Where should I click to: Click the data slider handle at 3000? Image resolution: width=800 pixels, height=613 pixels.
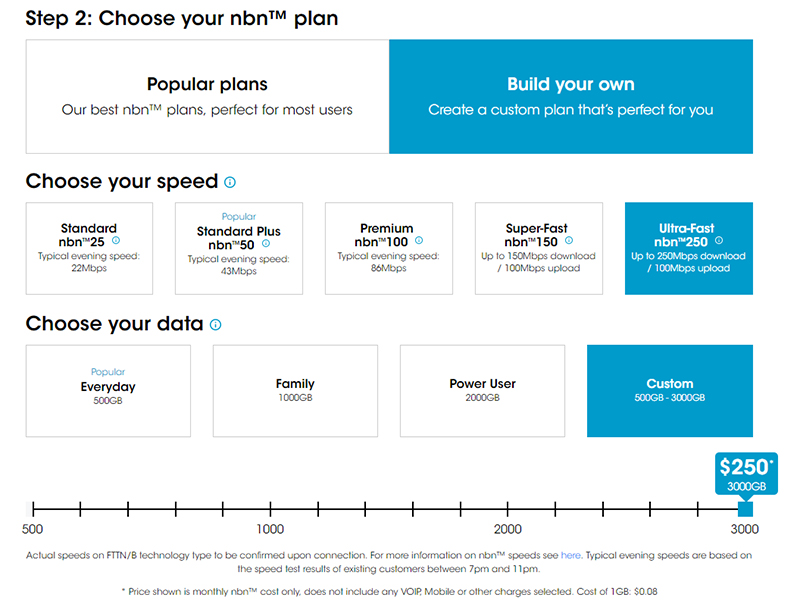pyautogui.click(x=745, y=509)
